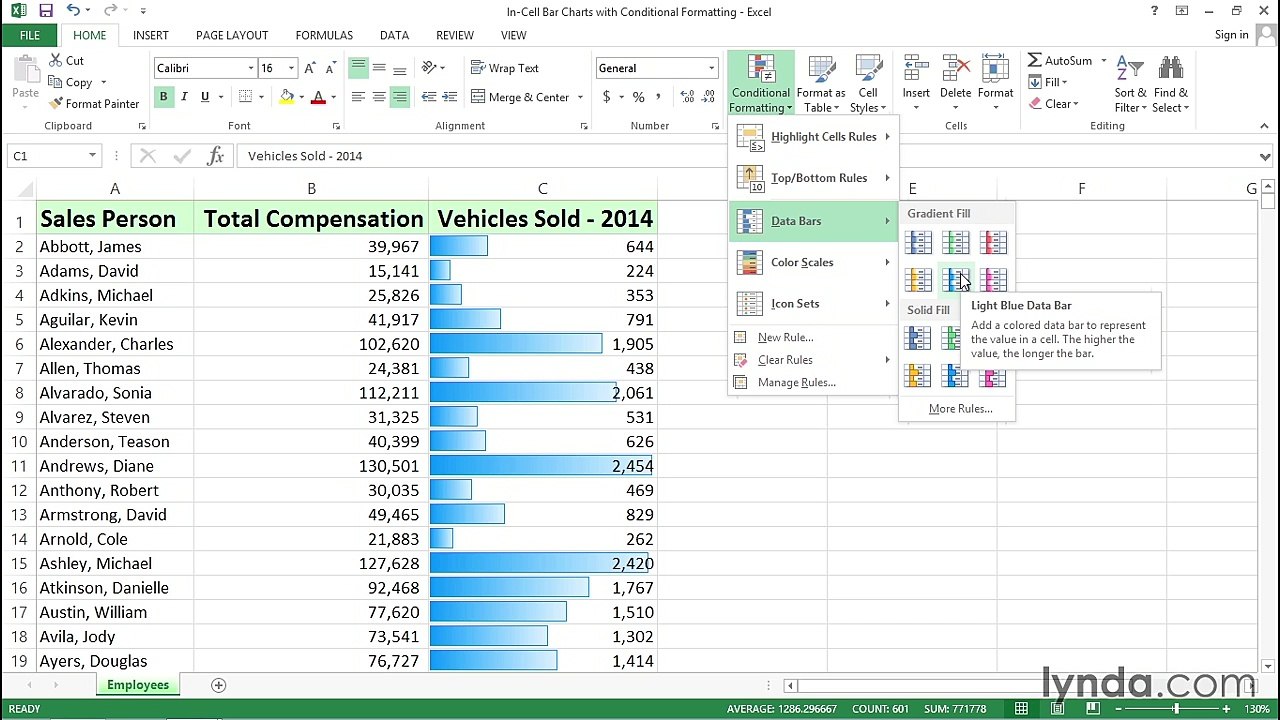The width and height of the screenshot is (1280, 720).
Task: Open the borders button
Action: pos(245,97)
